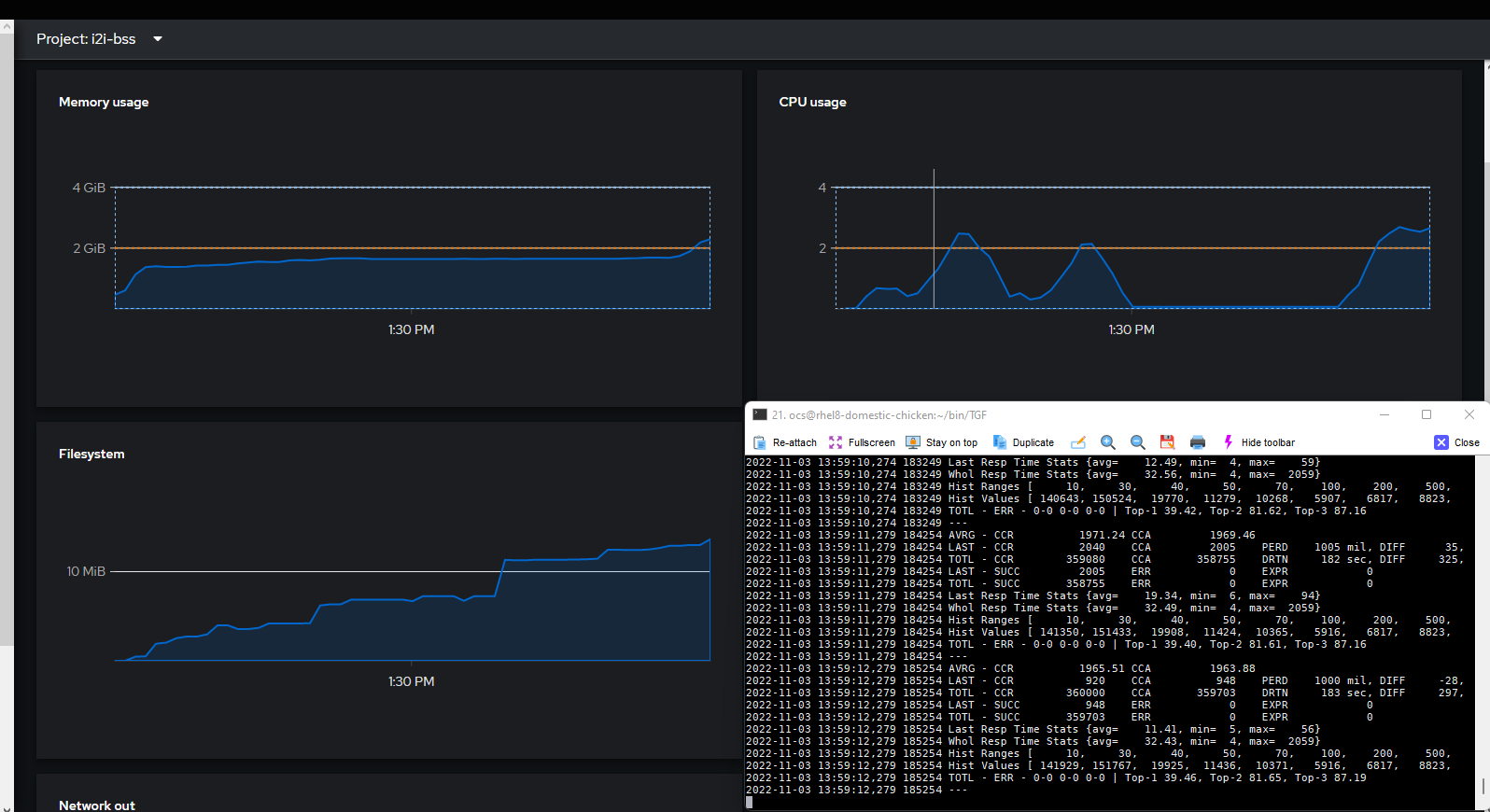Zoom in the terminal text
Screen dimensions: 1490x812
1108,442
